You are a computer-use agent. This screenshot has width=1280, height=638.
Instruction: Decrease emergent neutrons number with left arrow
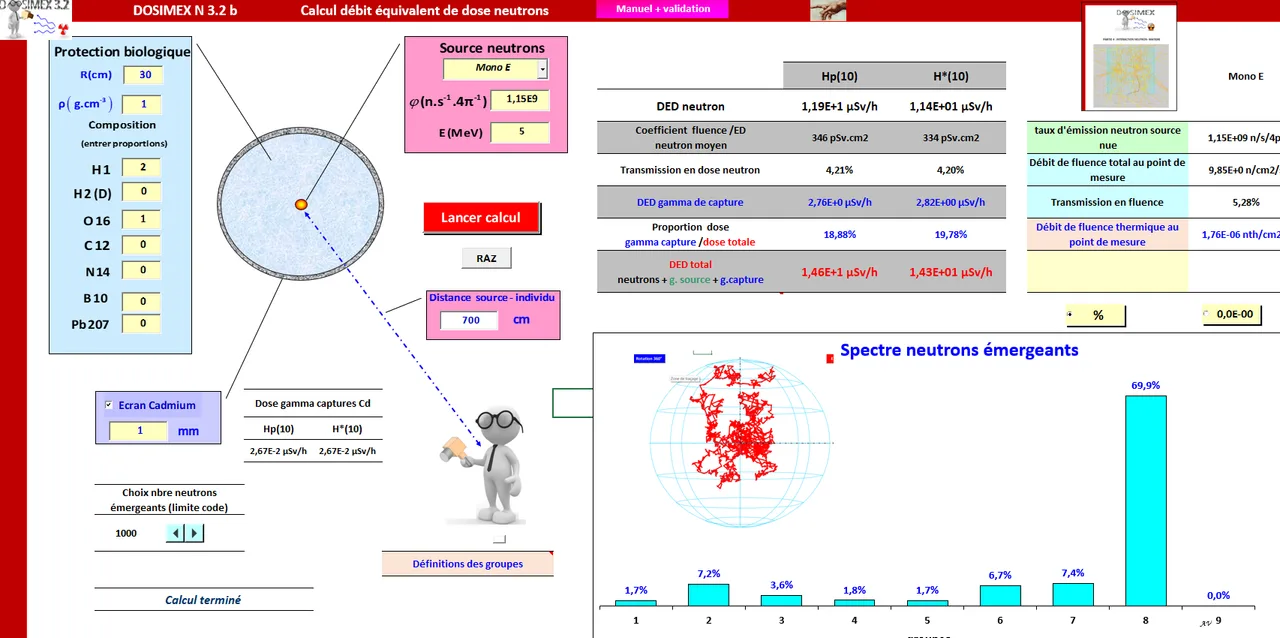pos(175,533)
